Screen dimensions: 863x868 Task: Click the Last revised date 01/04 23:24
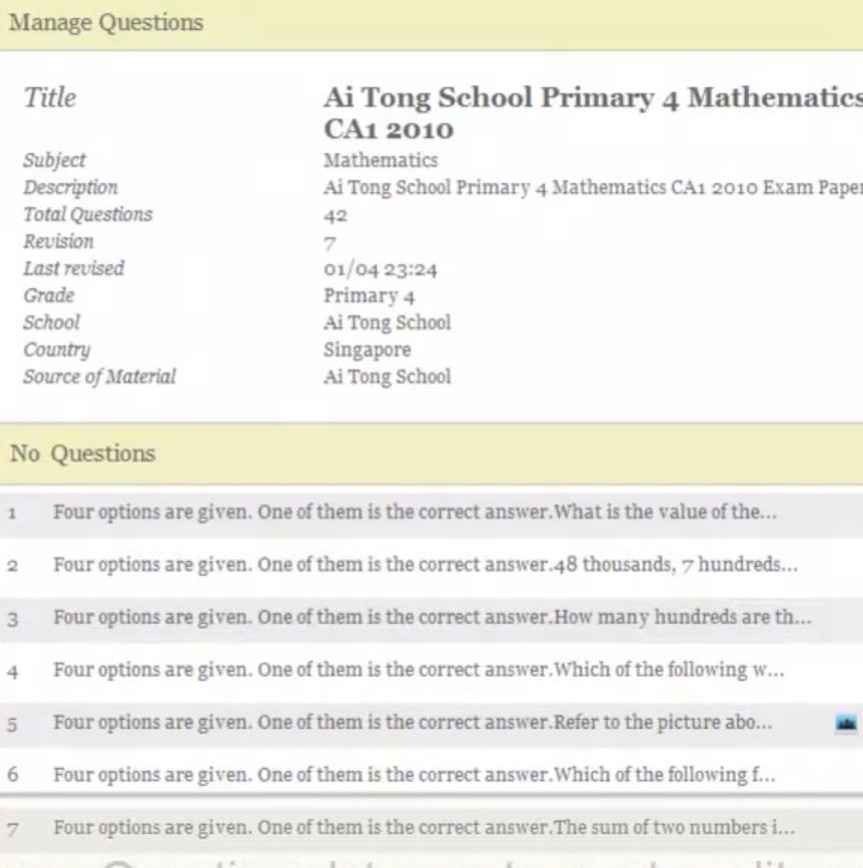(380, 269)
